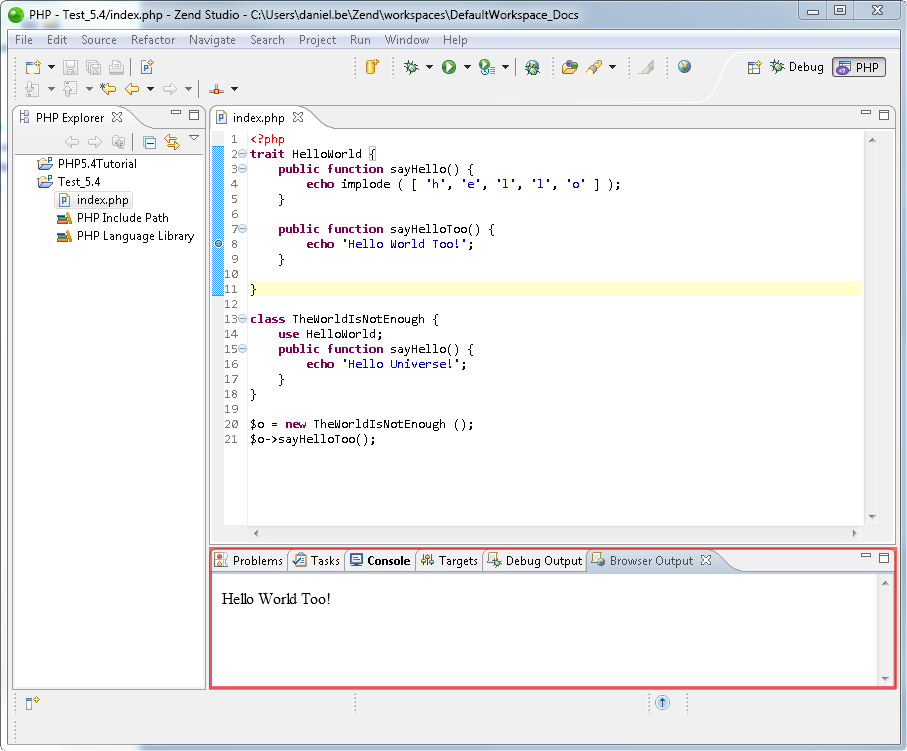Switch to the Targets tab
The width and height of the screenshot is (907, 751).
[449, 561]
